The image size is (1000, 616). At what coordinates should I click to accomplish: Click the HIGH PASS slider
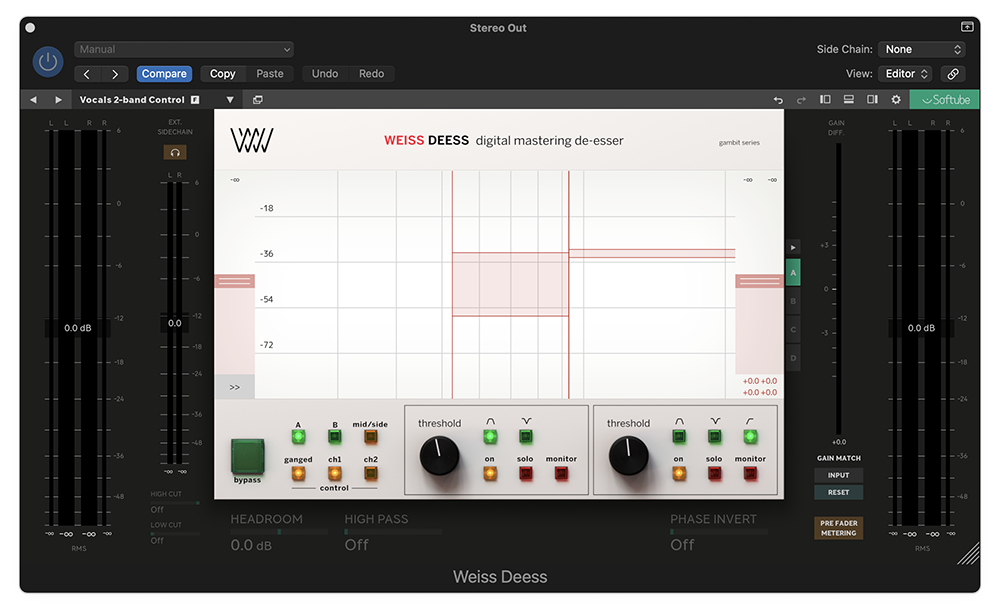point(393,532)
